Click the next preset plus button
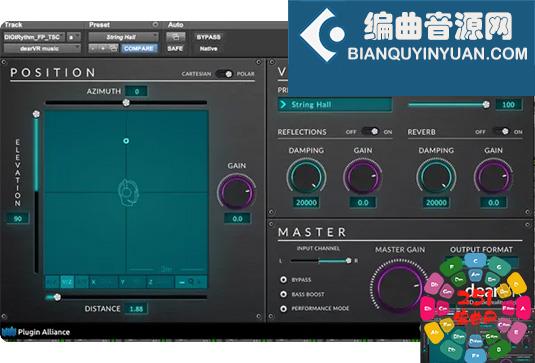Screen dimensions: 535x363 (103, 48)
